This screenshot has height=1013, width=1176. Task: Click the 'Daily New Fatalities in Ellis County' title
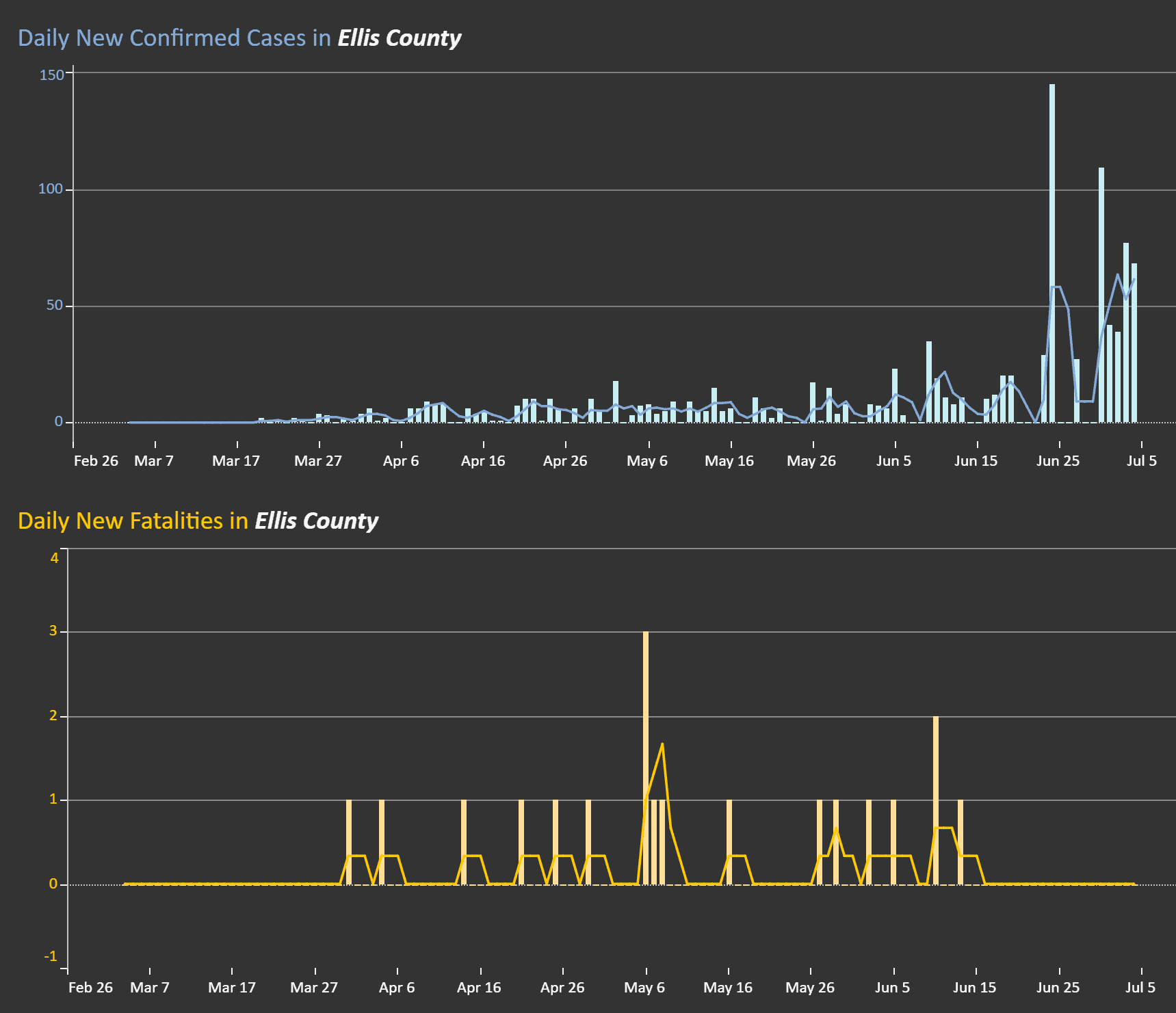tap(198, 521)
